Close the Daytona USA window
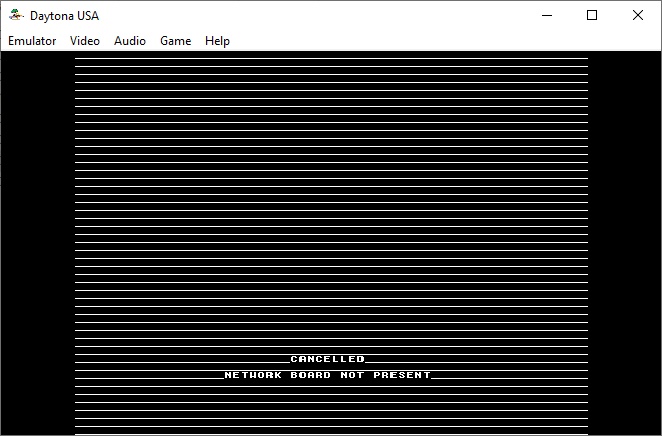 pyautogui.click(x=638, y=16)
